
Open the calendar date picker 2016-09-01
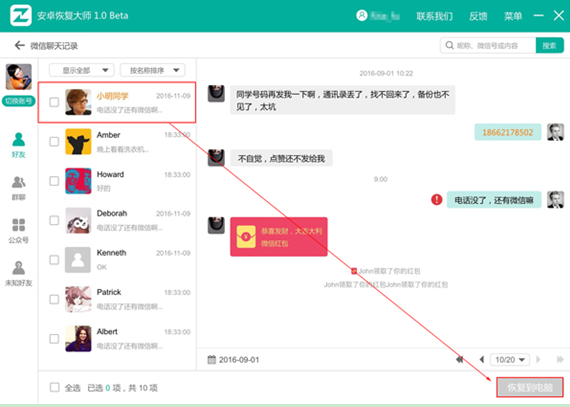233,360
